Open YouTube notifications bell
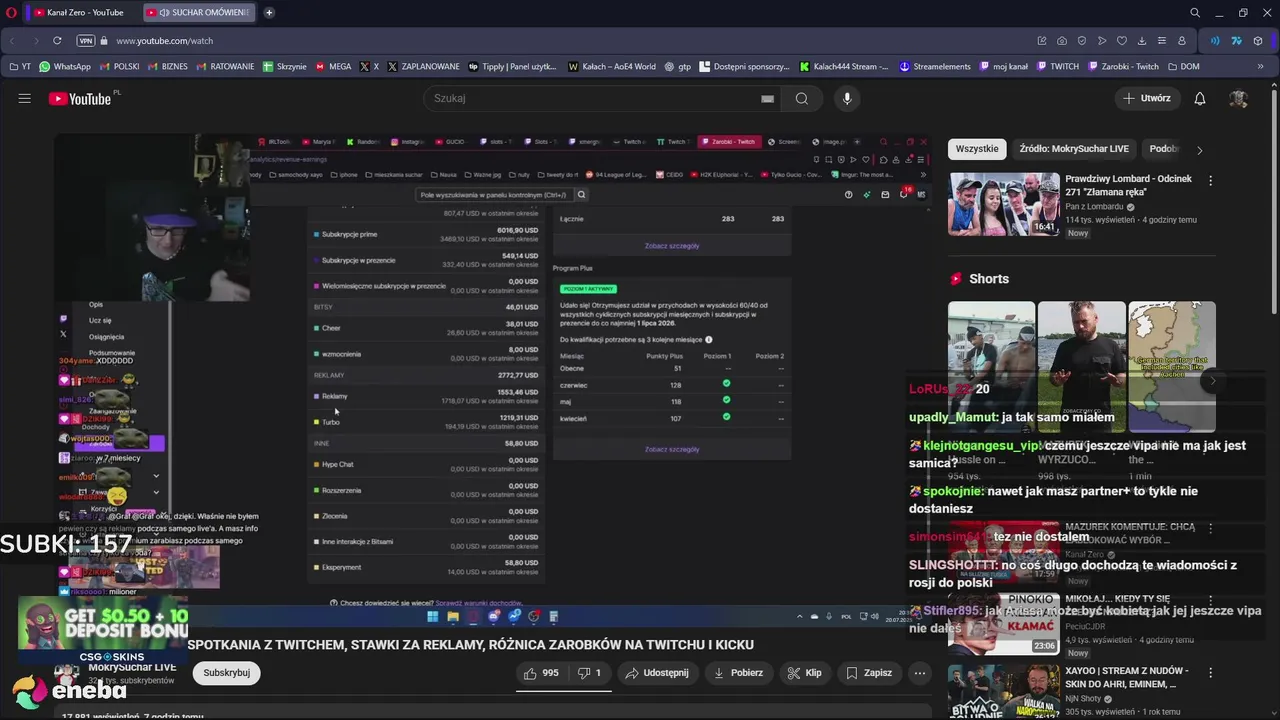The height and width of the screenshot is (720, 1280). 1200,98
